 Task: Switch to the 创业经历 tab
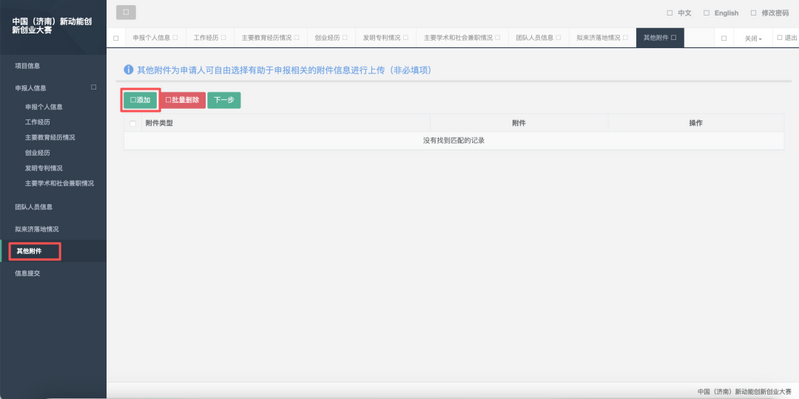[328, 38]
